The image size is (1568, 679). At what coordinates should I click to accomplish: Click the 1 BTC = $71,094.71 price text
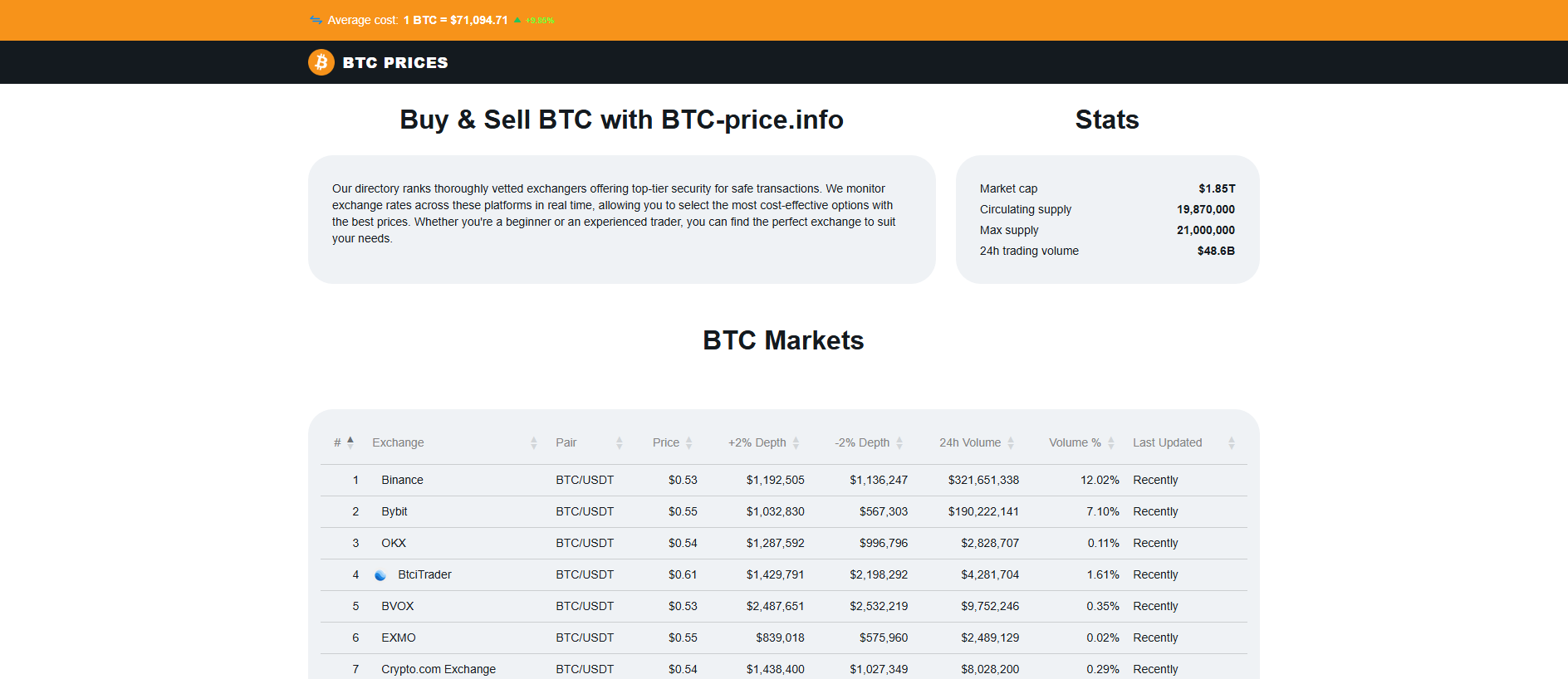455,20
